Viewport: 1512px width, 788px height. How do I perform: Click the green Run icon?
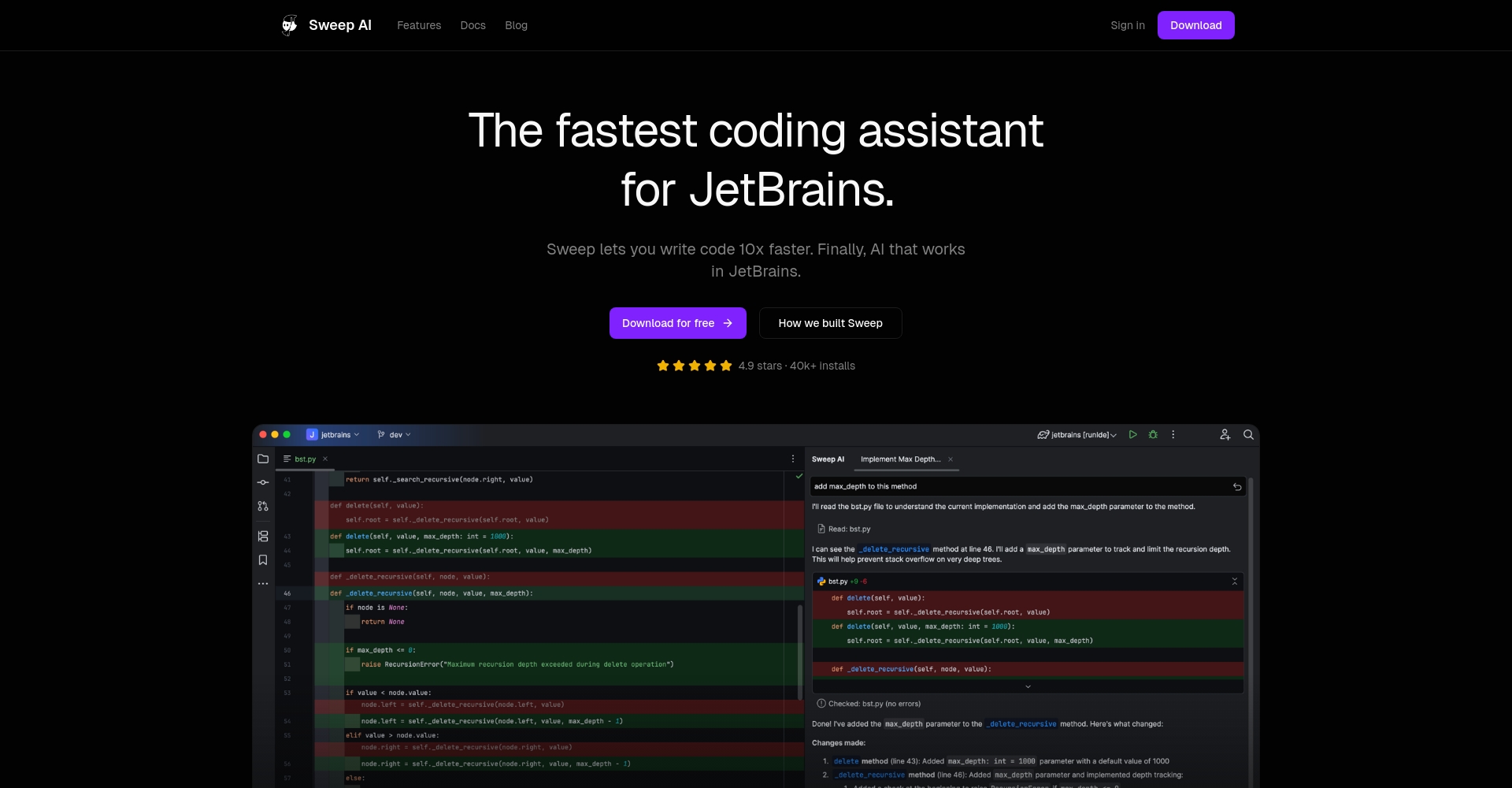point(1133,435)
